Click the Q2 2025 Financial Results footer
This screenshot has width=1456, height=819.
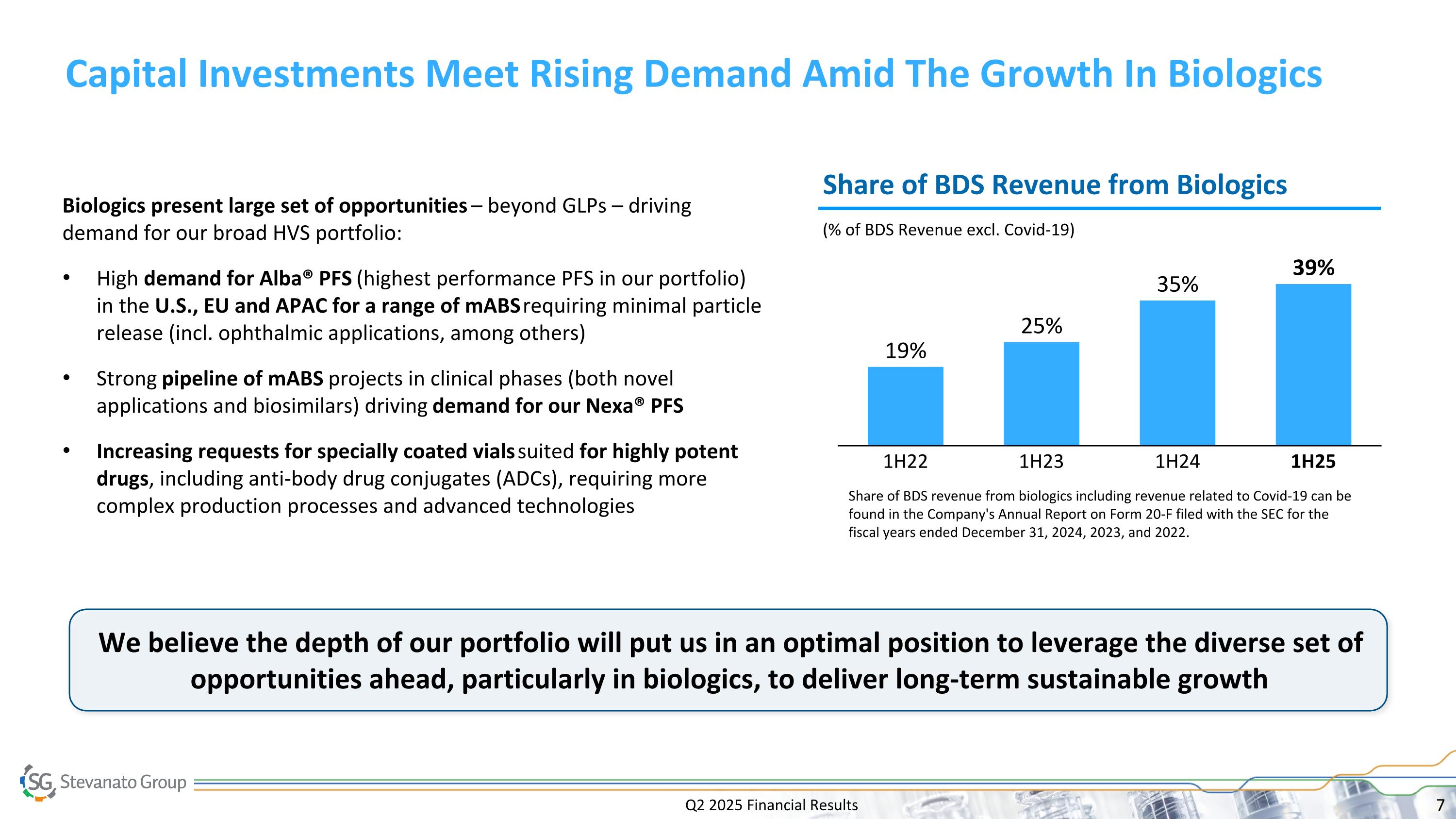(x=771, y=805)
